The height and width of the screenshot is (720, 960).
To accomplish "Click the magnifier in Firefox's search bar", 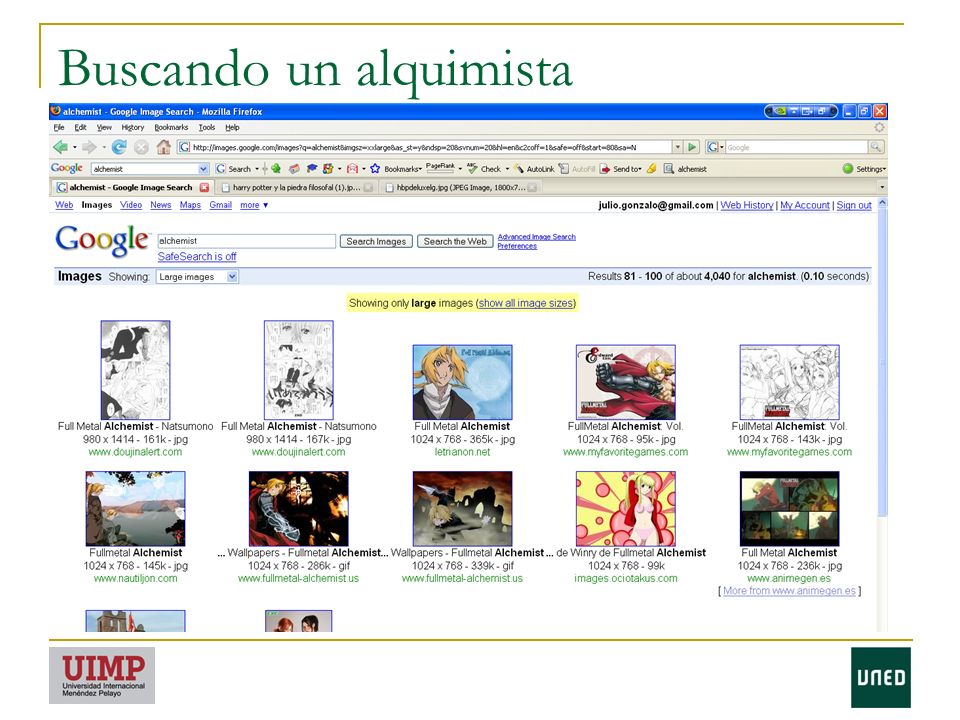I will tap(876, 147).
